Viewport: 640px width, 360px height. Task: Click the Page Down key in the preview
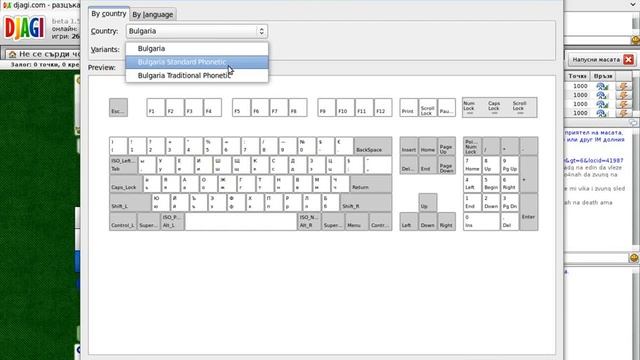447,165
